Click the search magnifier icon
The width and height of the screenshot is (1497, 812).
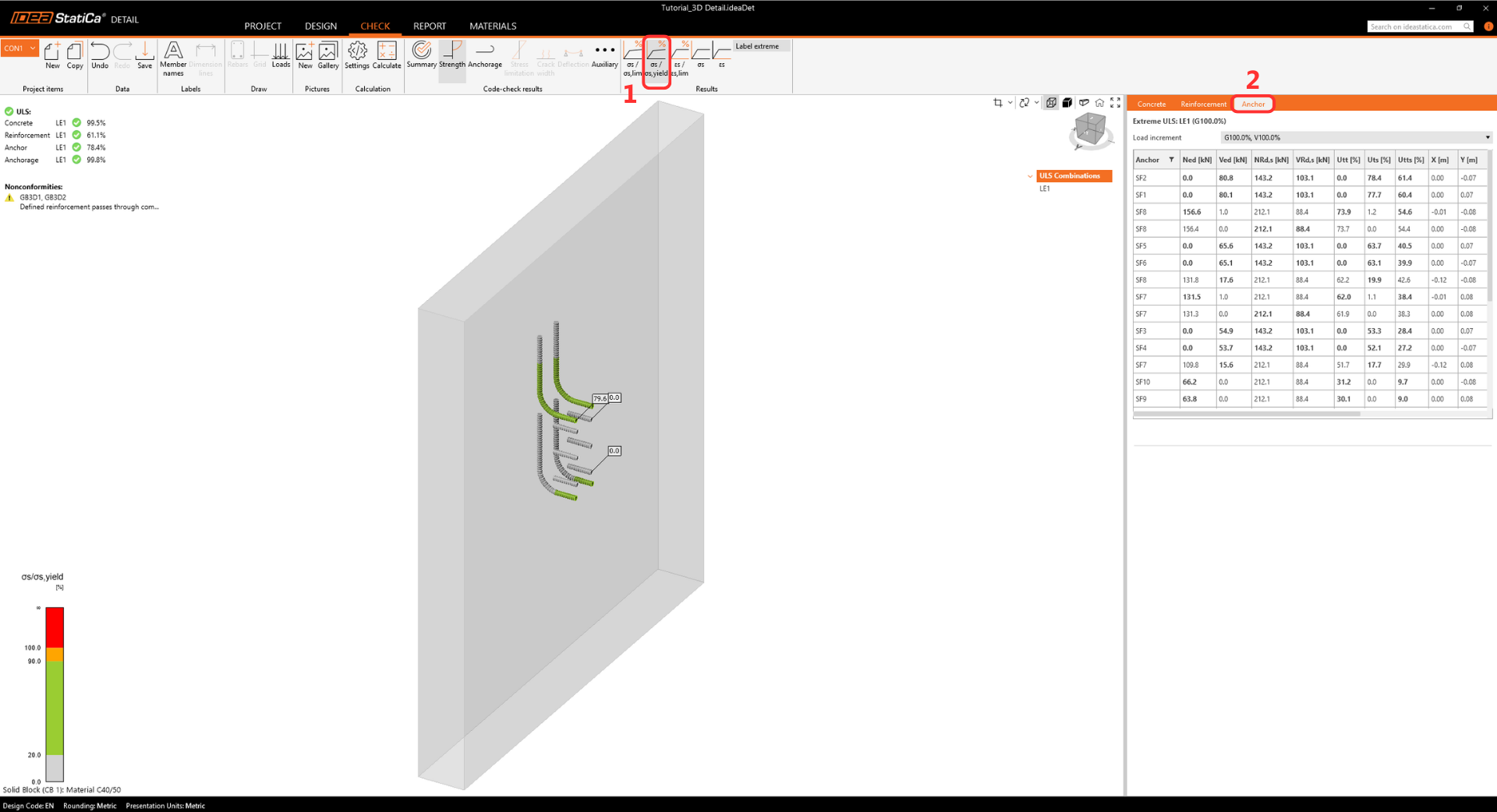pyautogui.click(x=1467, y=26)
